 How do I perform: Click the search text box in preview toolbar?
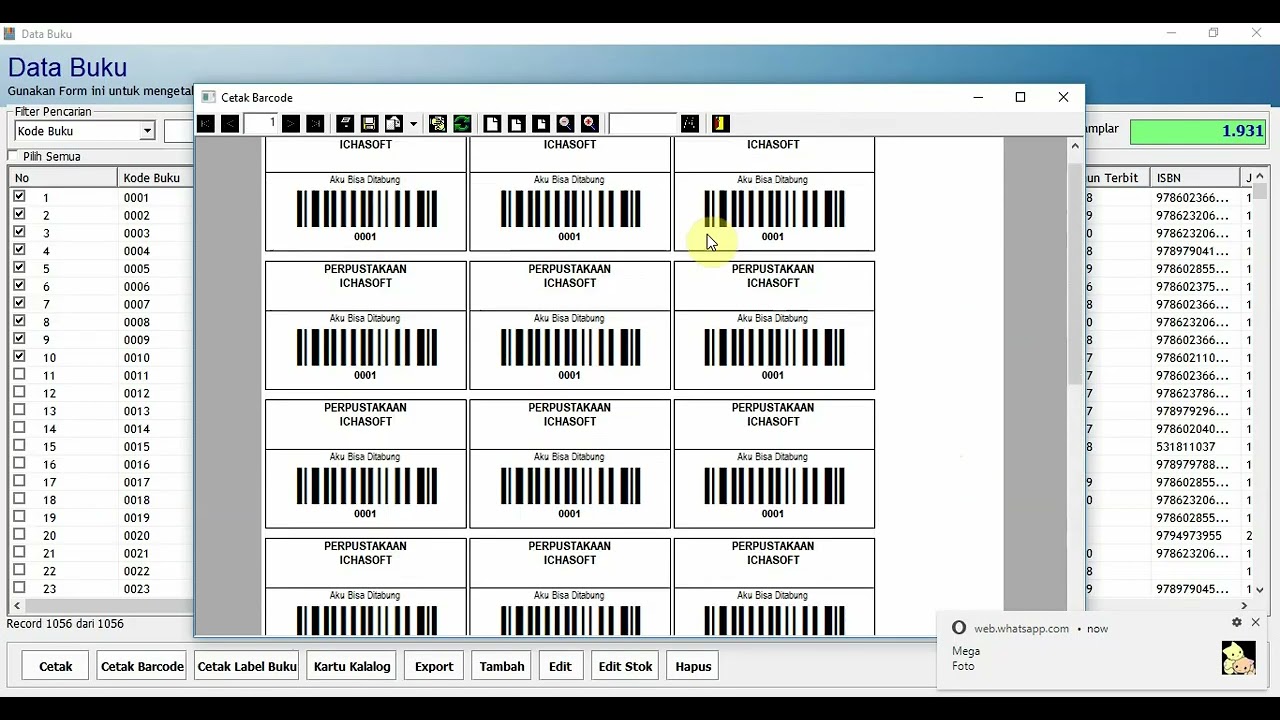click(643, 124)
